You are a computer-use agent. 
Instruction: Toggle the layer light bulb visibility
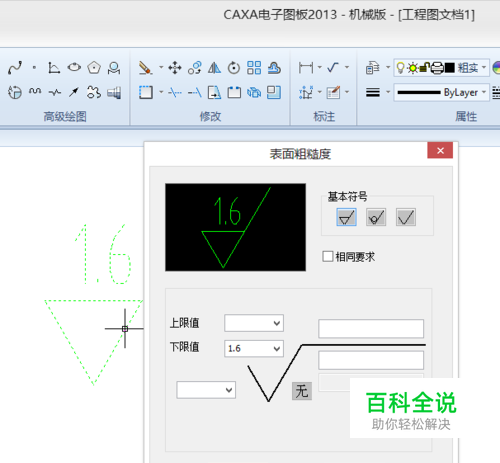pos(401,68)
